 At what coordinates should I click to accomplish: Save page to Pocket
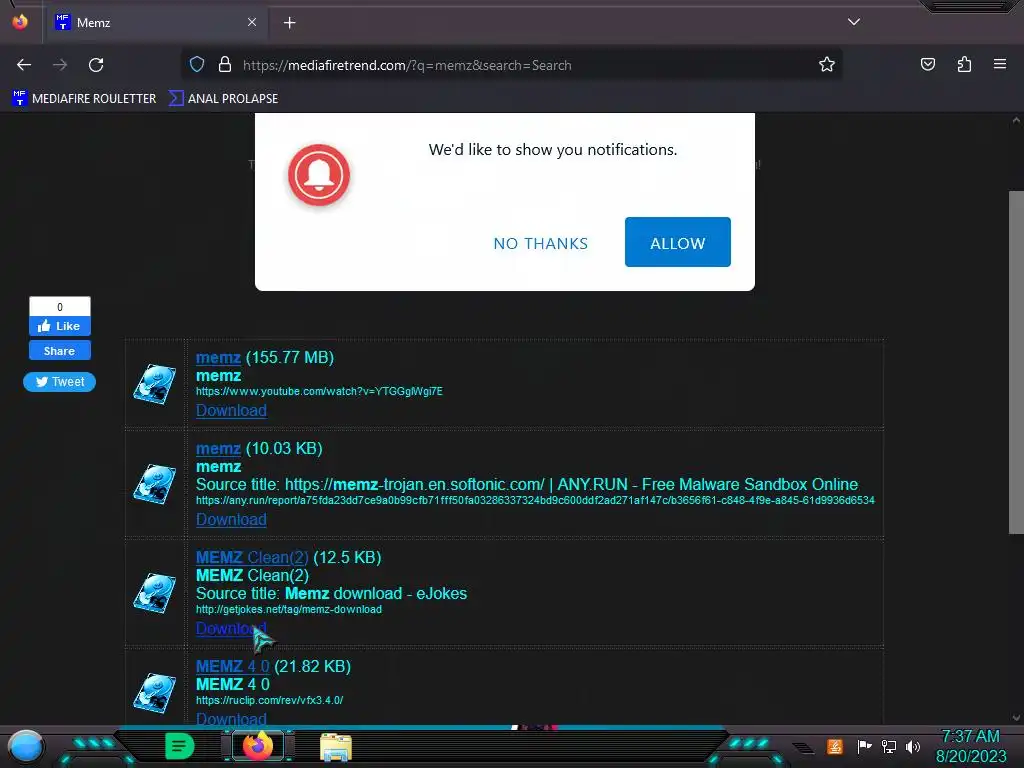[x=928, y=65]
